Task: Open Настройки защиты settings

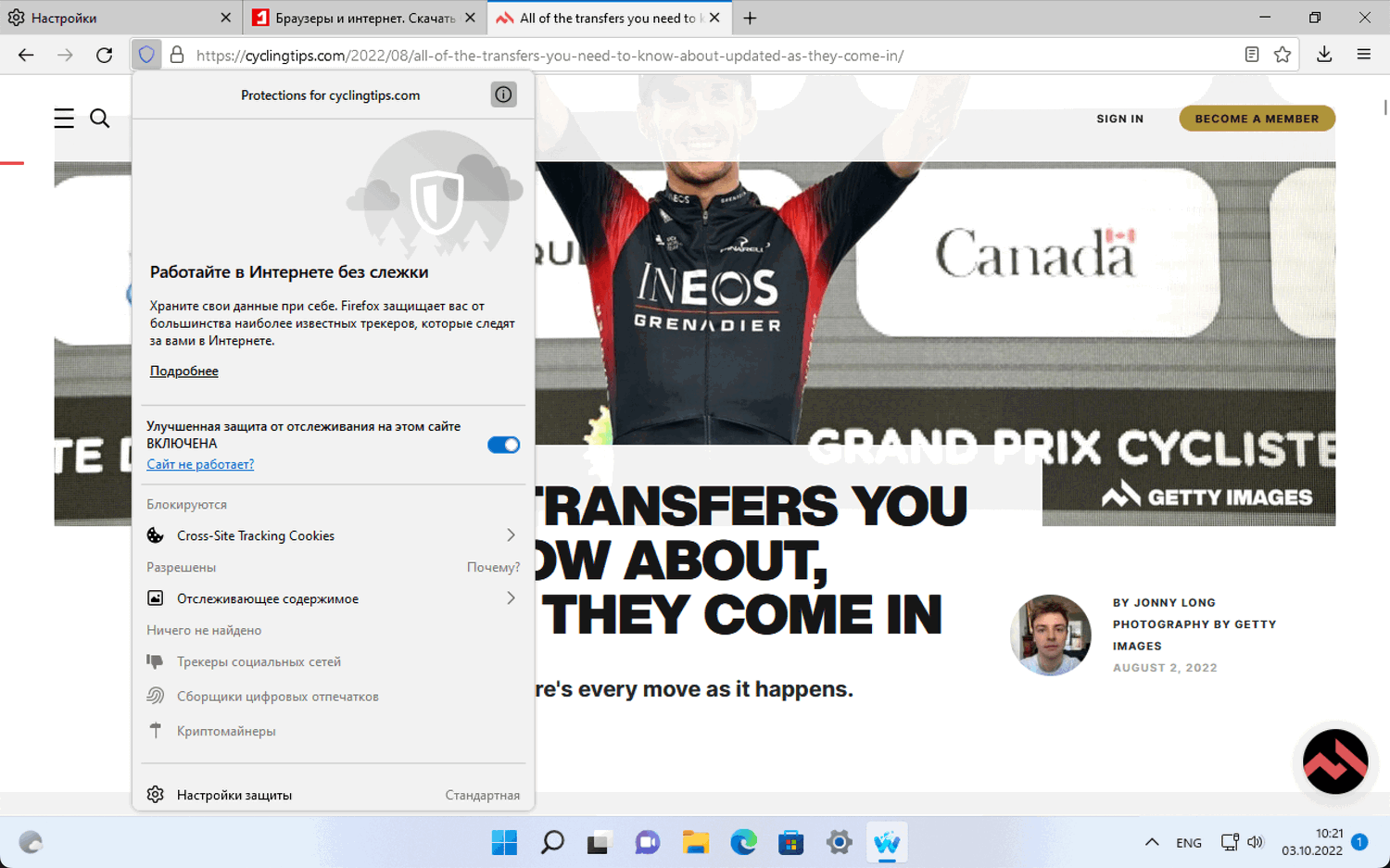Action: pos(334,795)
